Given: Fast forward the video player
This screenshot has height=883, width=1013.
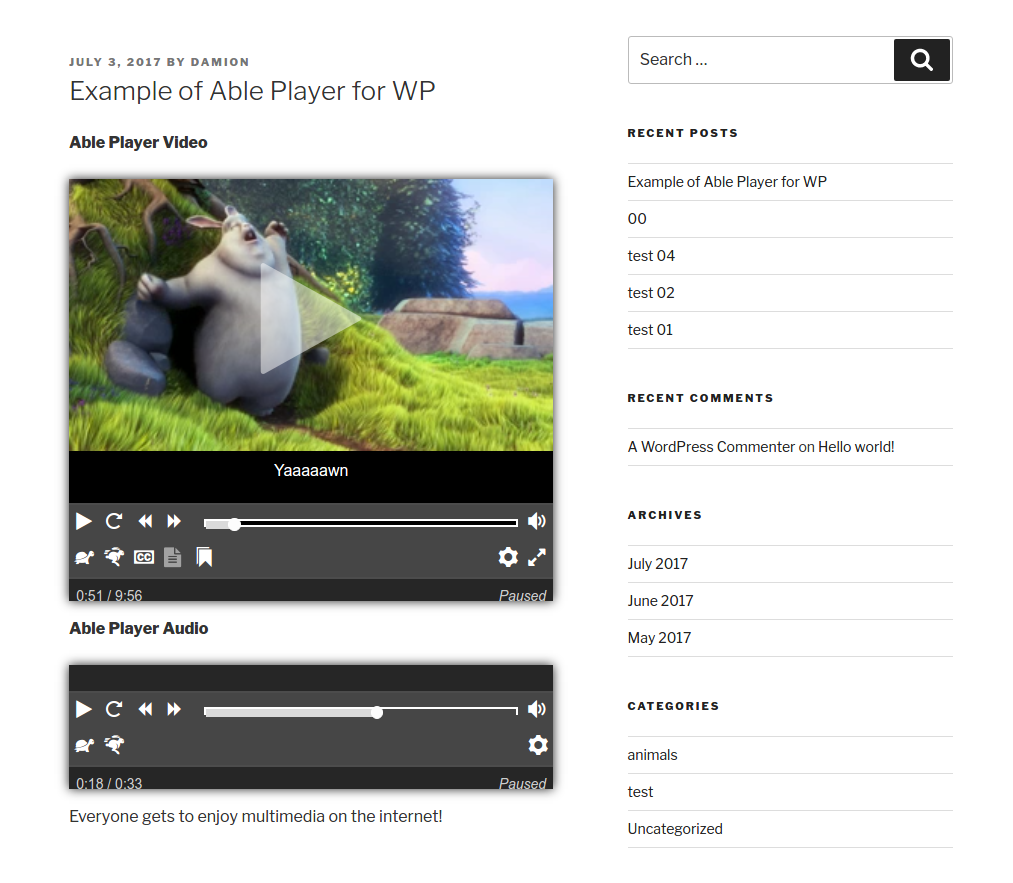Looking at the screenshot, I should coord(174,521).
